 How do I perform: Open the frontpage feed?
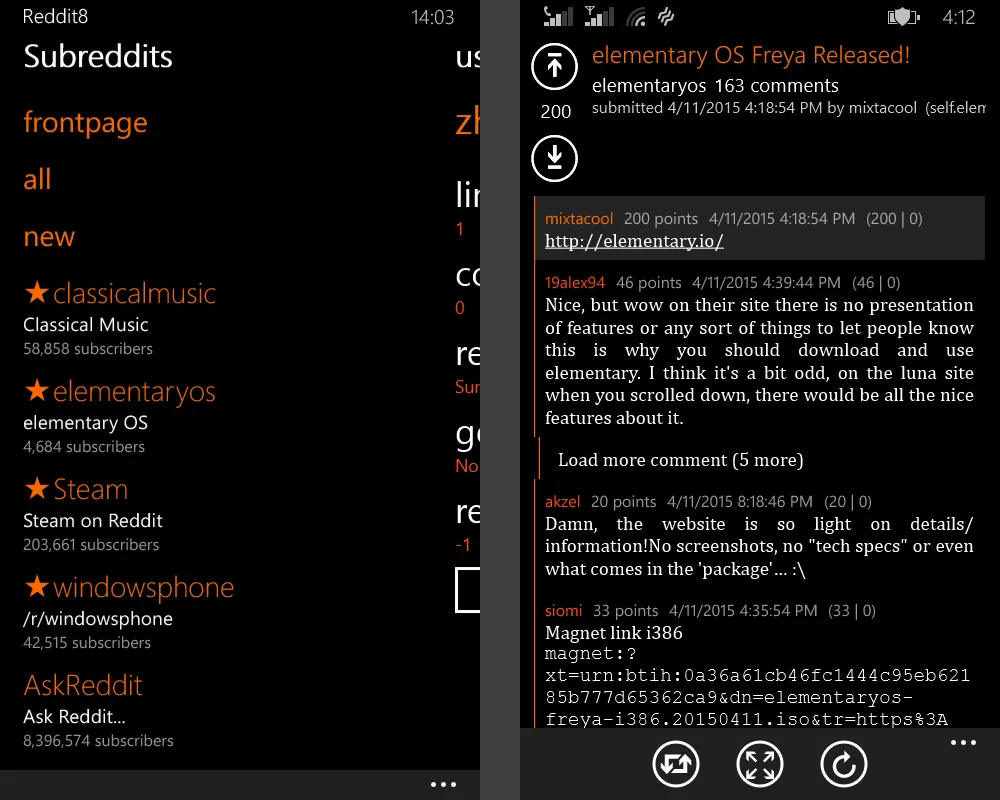[x=85, y=123]
